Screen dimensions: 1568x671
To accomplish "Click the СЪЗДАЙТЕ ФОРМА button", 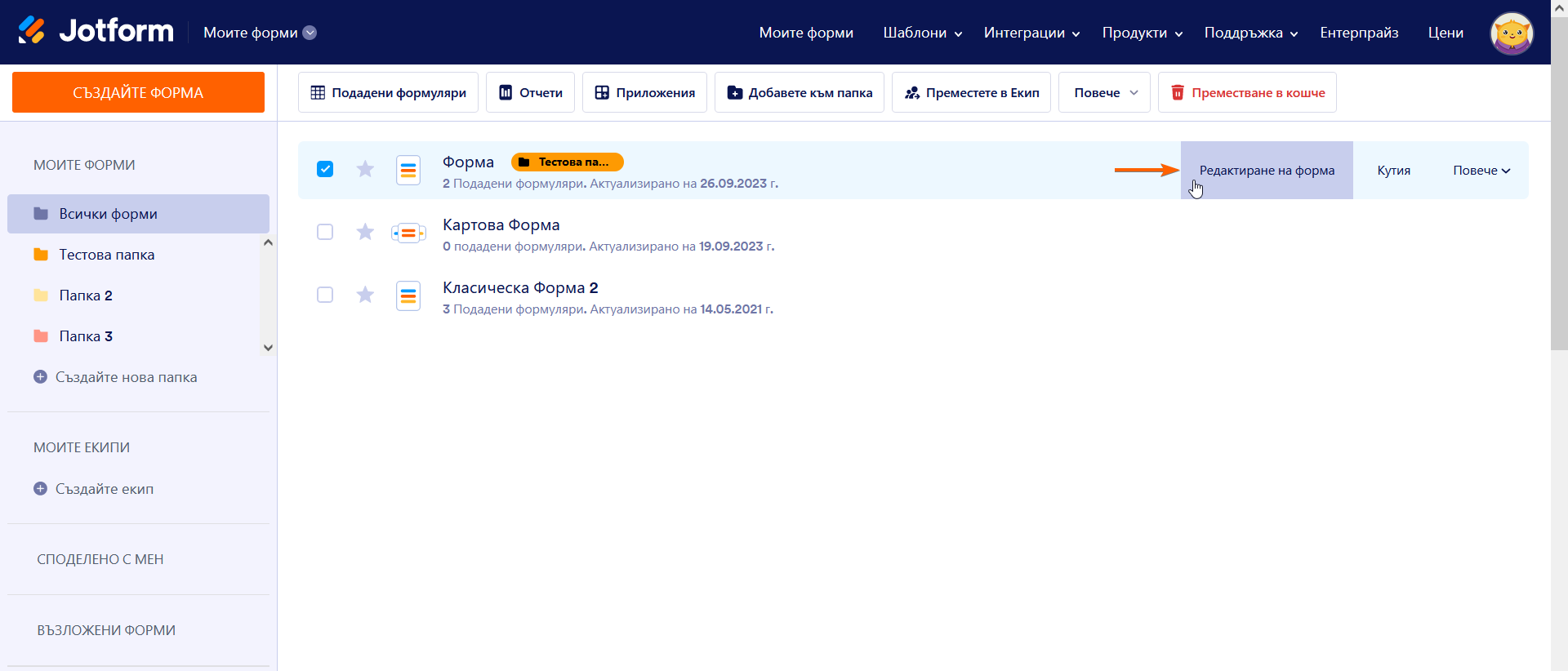I will [x=138, y=92].
